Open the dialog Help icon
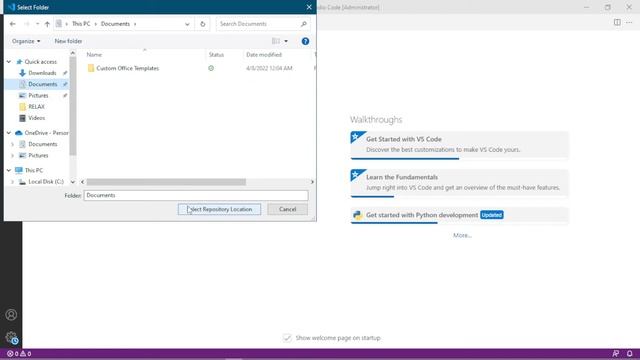 (305, 41)
